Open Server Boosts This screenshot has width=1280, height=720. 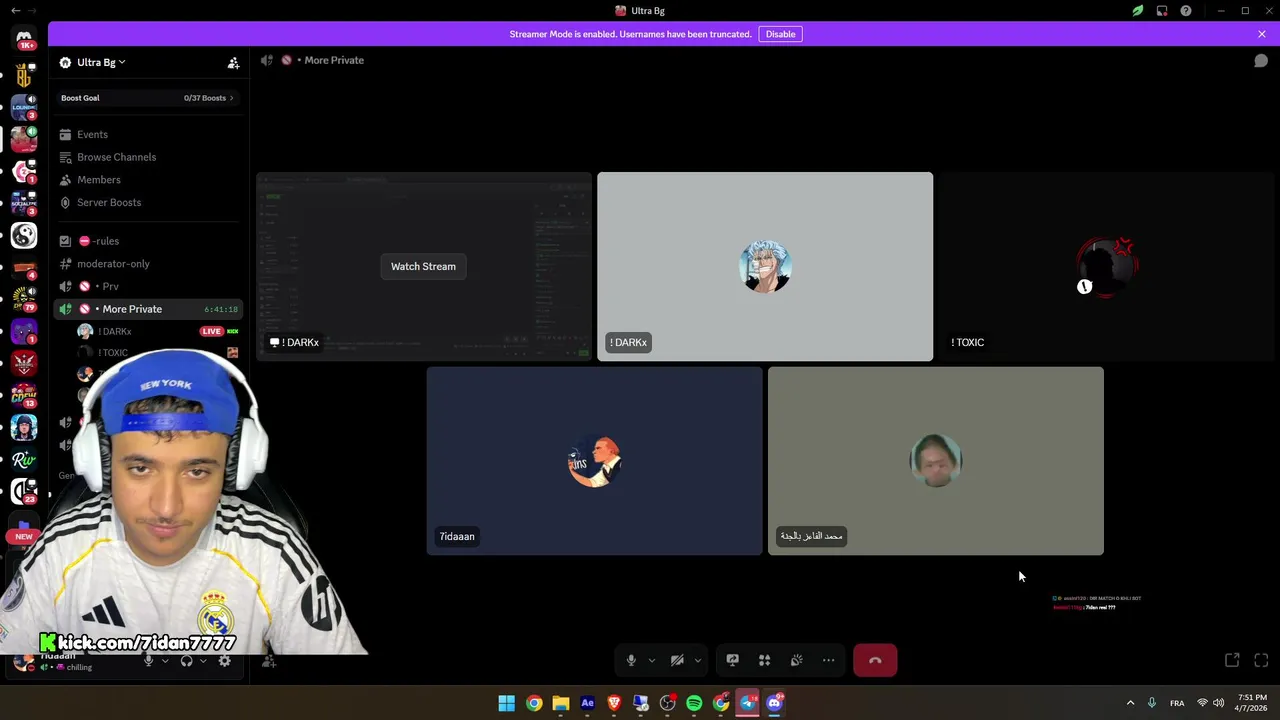point(148,202)
